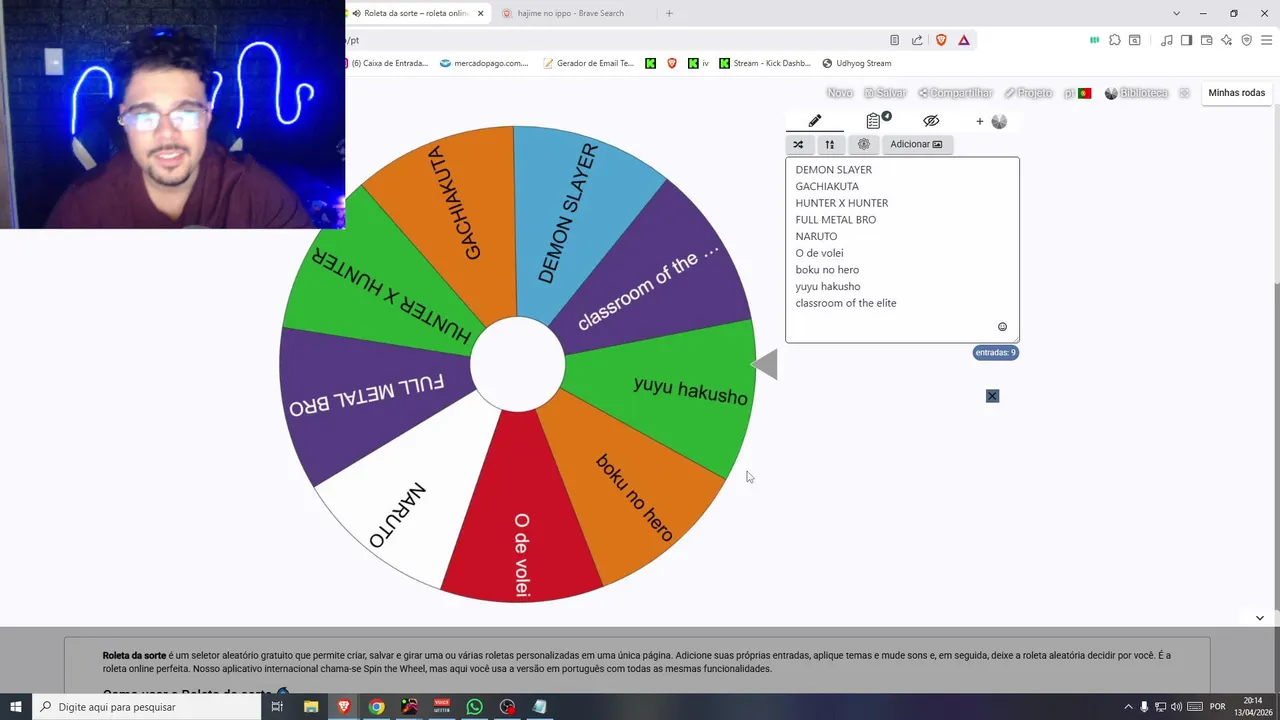
Task: Click the taskbar search box
Action: pos(147,707)
